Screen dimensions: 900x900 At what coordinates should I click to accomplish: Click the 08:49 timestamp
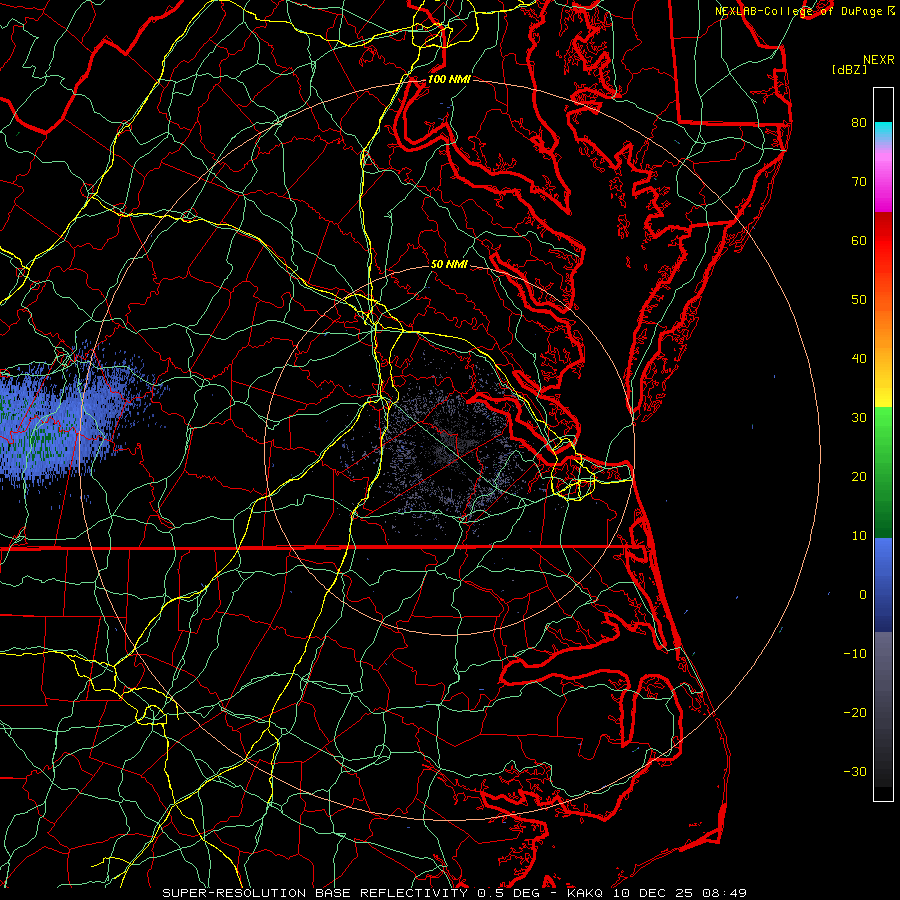point(726,893)
